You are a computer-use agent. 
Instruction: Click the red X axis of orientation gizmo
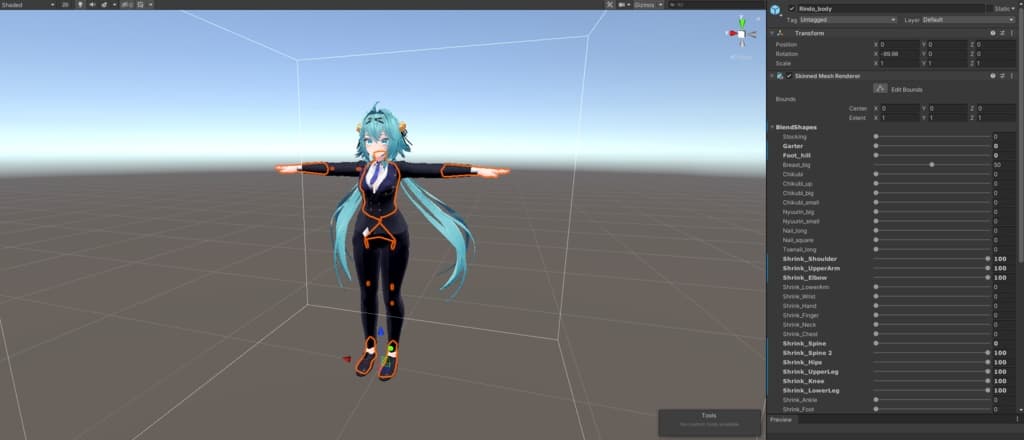click(733, 33)
